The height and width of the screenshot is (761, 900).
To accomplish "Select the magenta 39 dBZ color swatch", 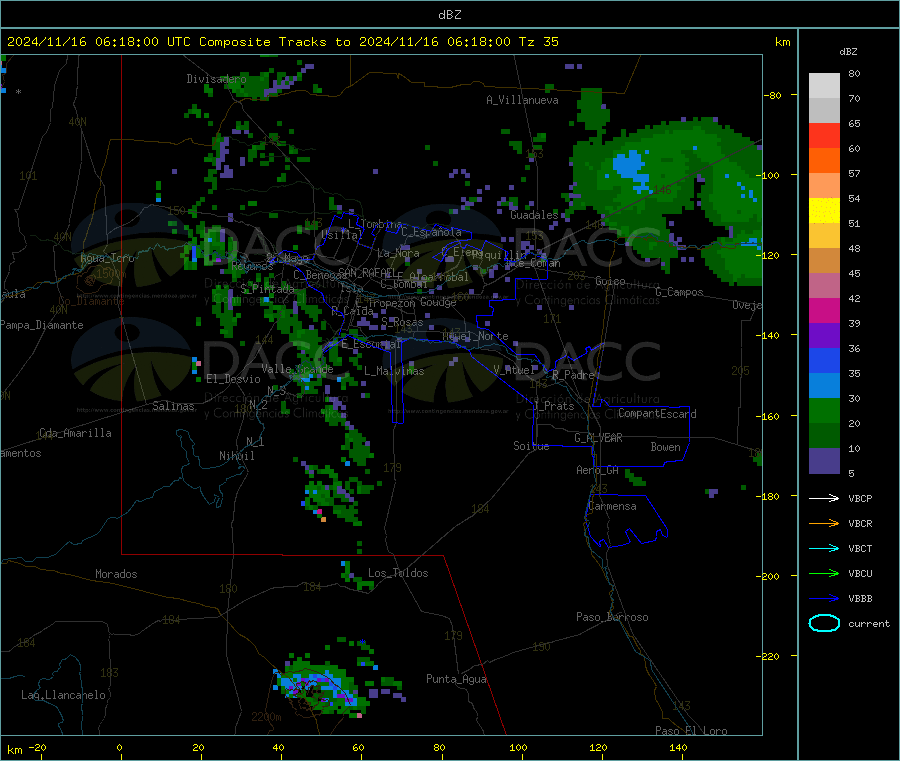I will pyautogui.click(x=824, y=310).
